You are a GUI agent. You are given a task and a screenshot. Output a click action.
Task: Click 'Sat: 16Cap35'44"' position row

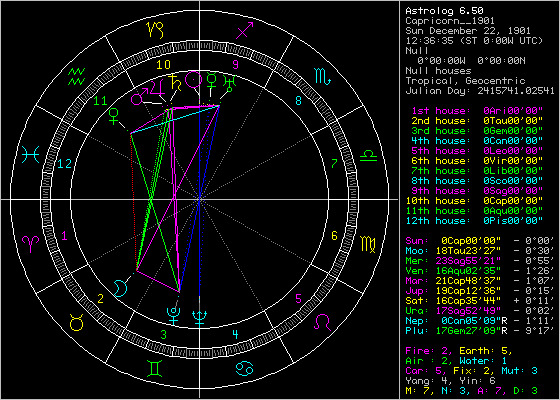(480, 301)
